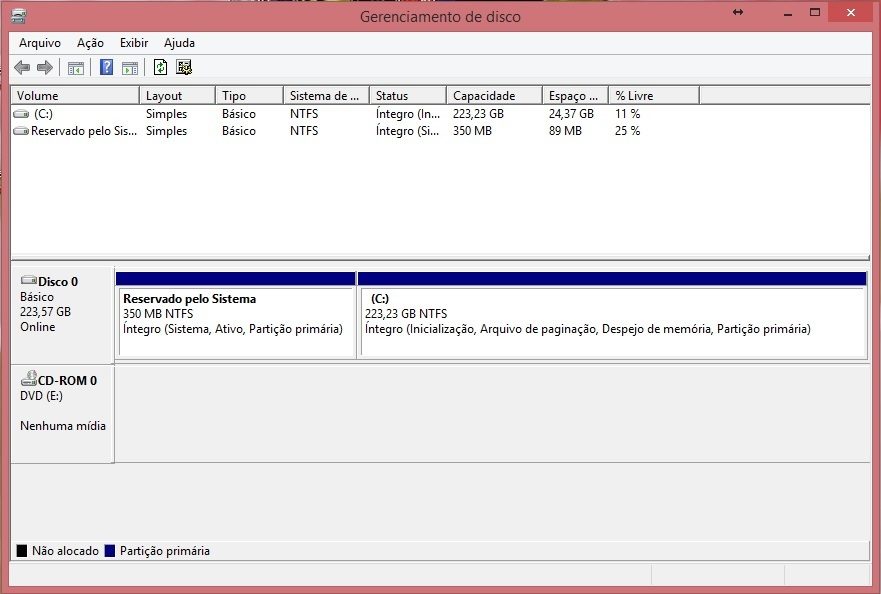This screenshot has height=594, width=881.
Task: Click the 350 MB capacity cell
Action: click(x=472, y=131)
